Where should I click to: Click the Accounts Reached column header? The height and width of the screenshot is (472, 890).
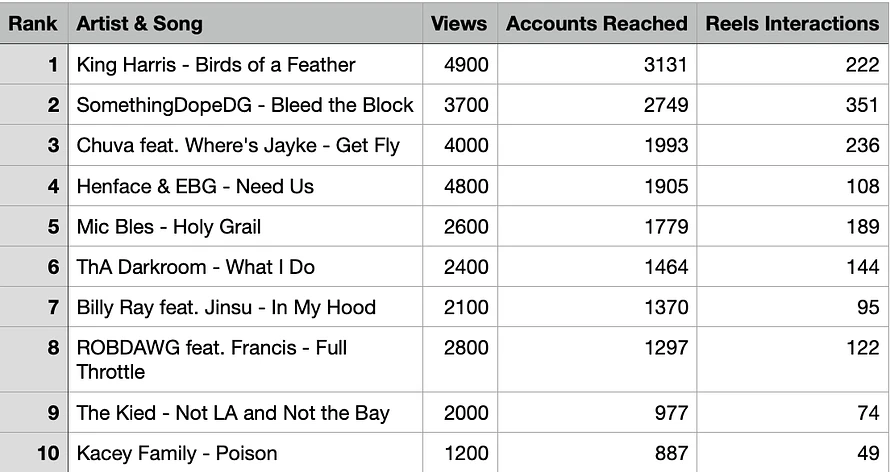pos(597,23)
